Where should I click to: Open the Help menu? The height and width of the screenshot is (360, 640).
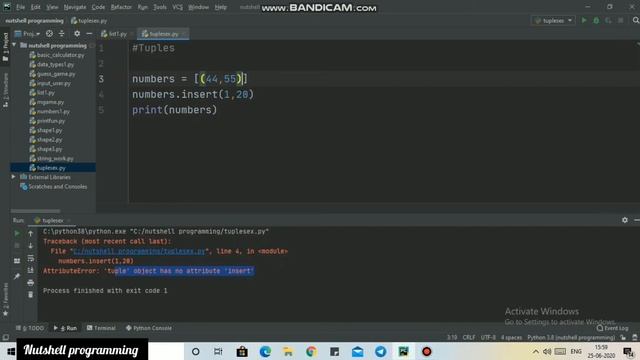tap(220, 7)
